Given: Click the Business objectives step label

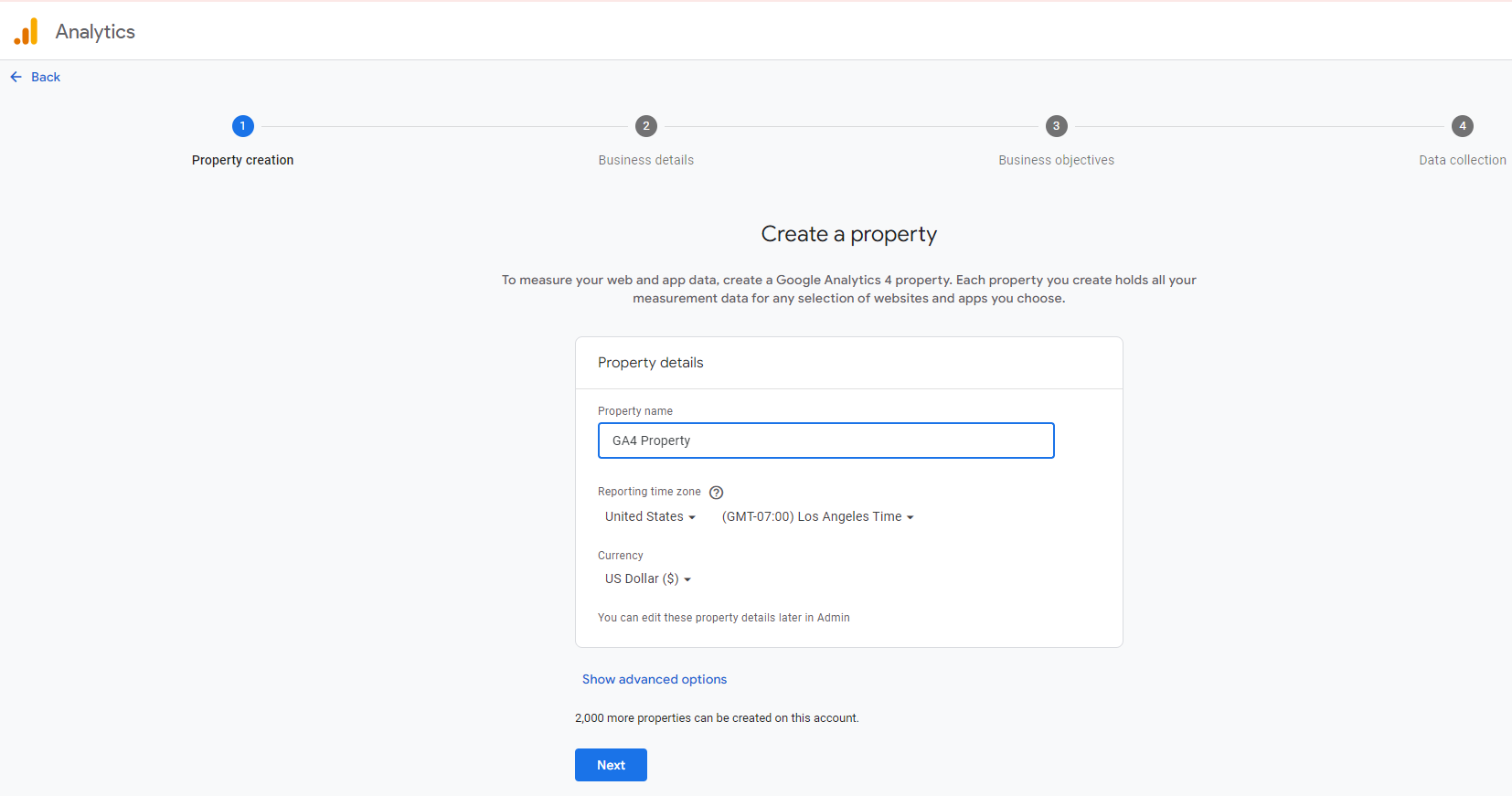Looking at the screenshot, I should (1057, 160).
